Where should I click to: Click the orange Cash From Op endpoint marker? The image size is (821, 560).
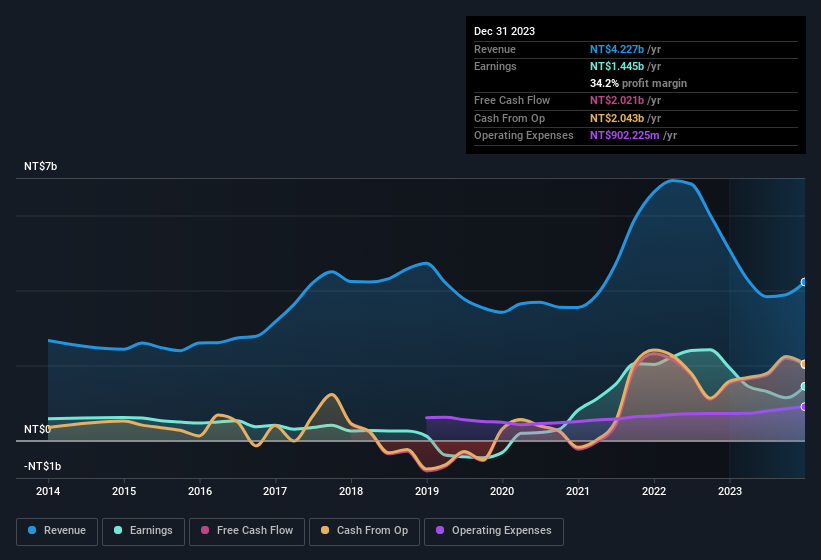pyautogui.click(x=804, y=364)
